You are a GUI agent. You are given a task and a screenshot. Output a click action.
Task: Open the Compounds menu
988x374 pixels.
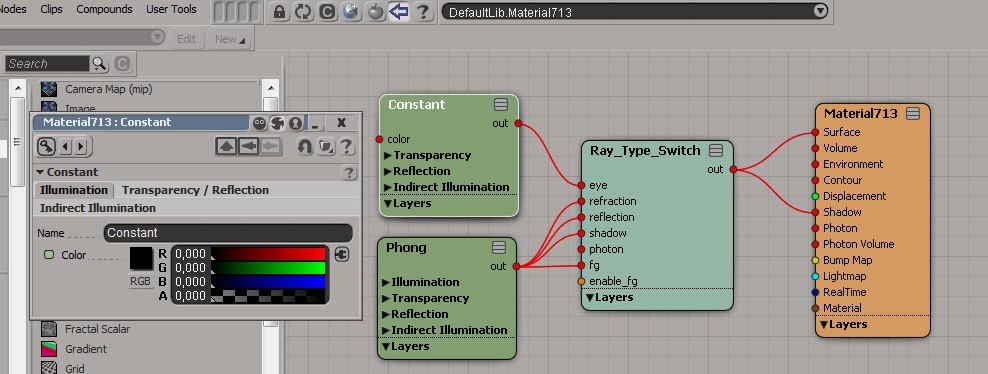point(105,9)
